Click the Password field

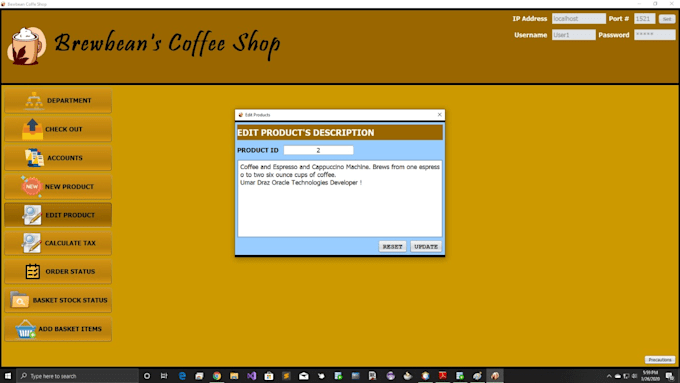coord(654,35)
